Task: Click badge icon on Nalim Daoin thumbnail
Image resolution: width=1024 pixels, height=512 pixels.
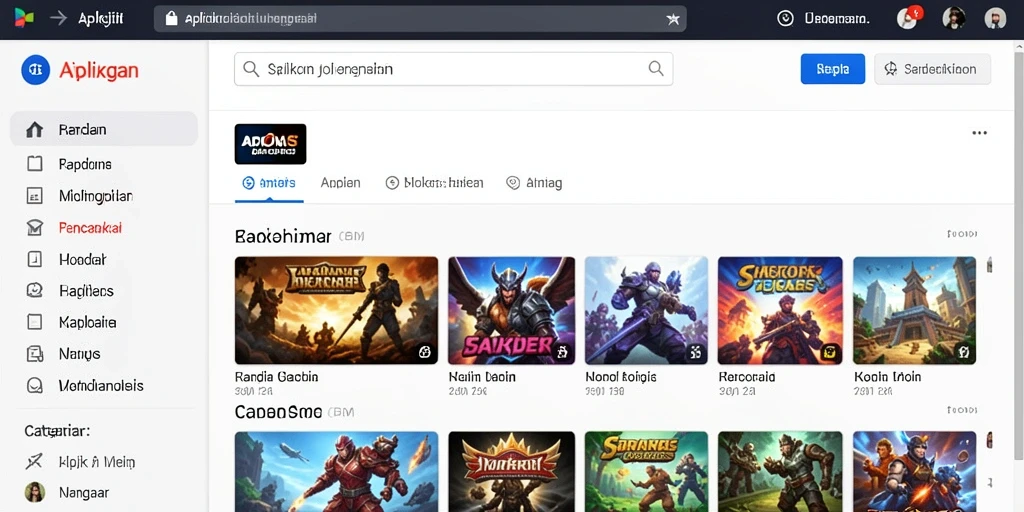Action: (x=562, y=353)
